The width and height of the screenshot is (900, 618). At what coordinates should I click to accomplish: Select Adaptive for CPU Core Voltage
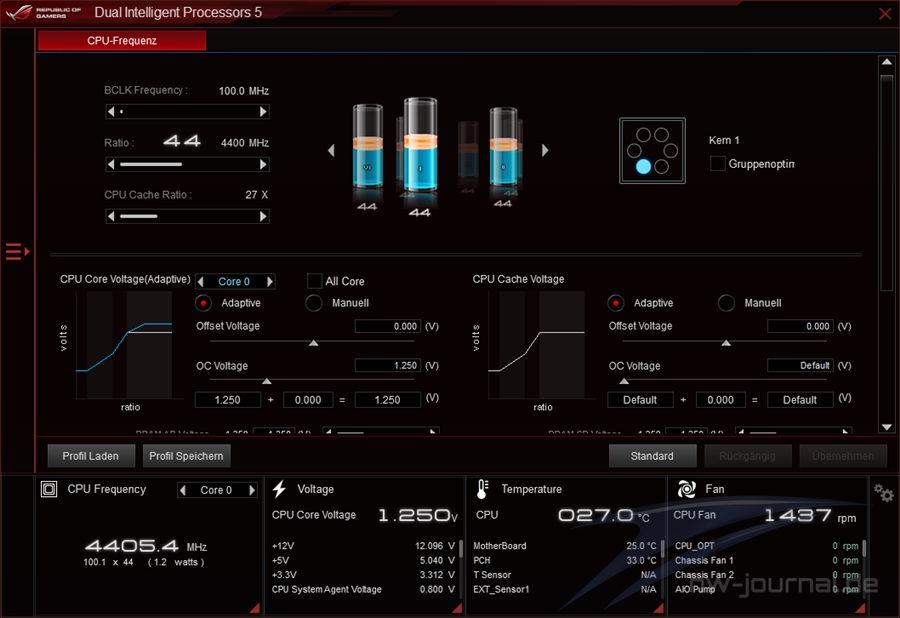tap(203, 302)
